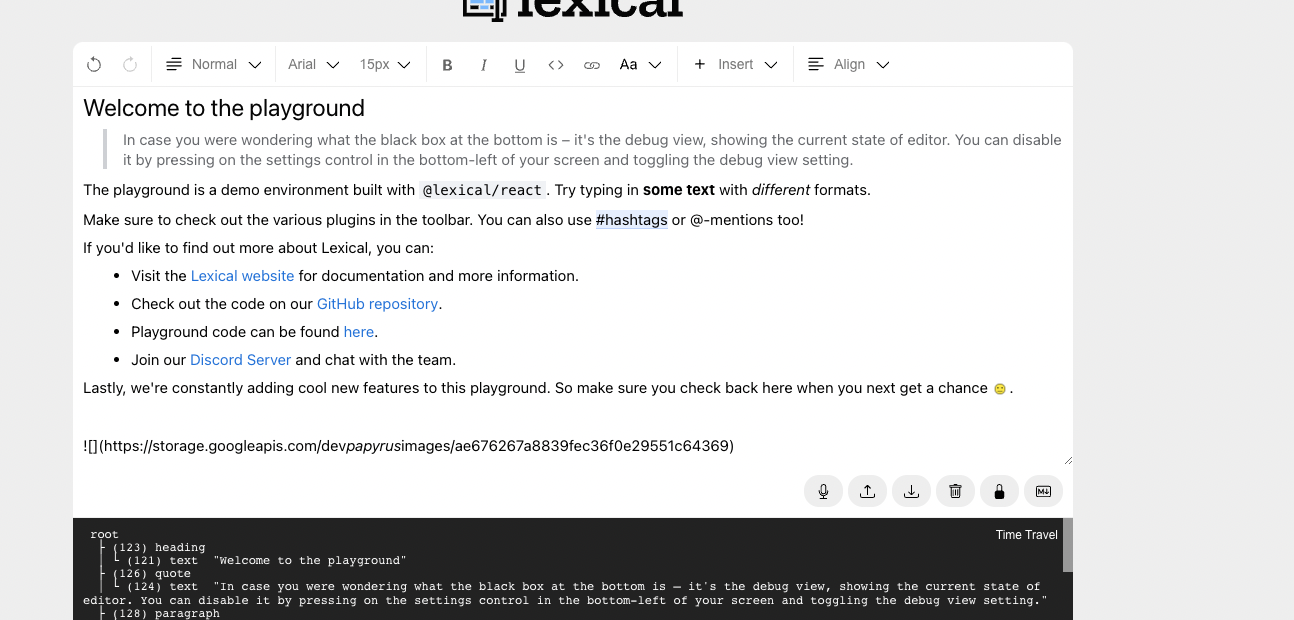The height and width of the screenshot is (620, 1294).
Task: Redo the last undone edit
Action: [x=130, y=64]
